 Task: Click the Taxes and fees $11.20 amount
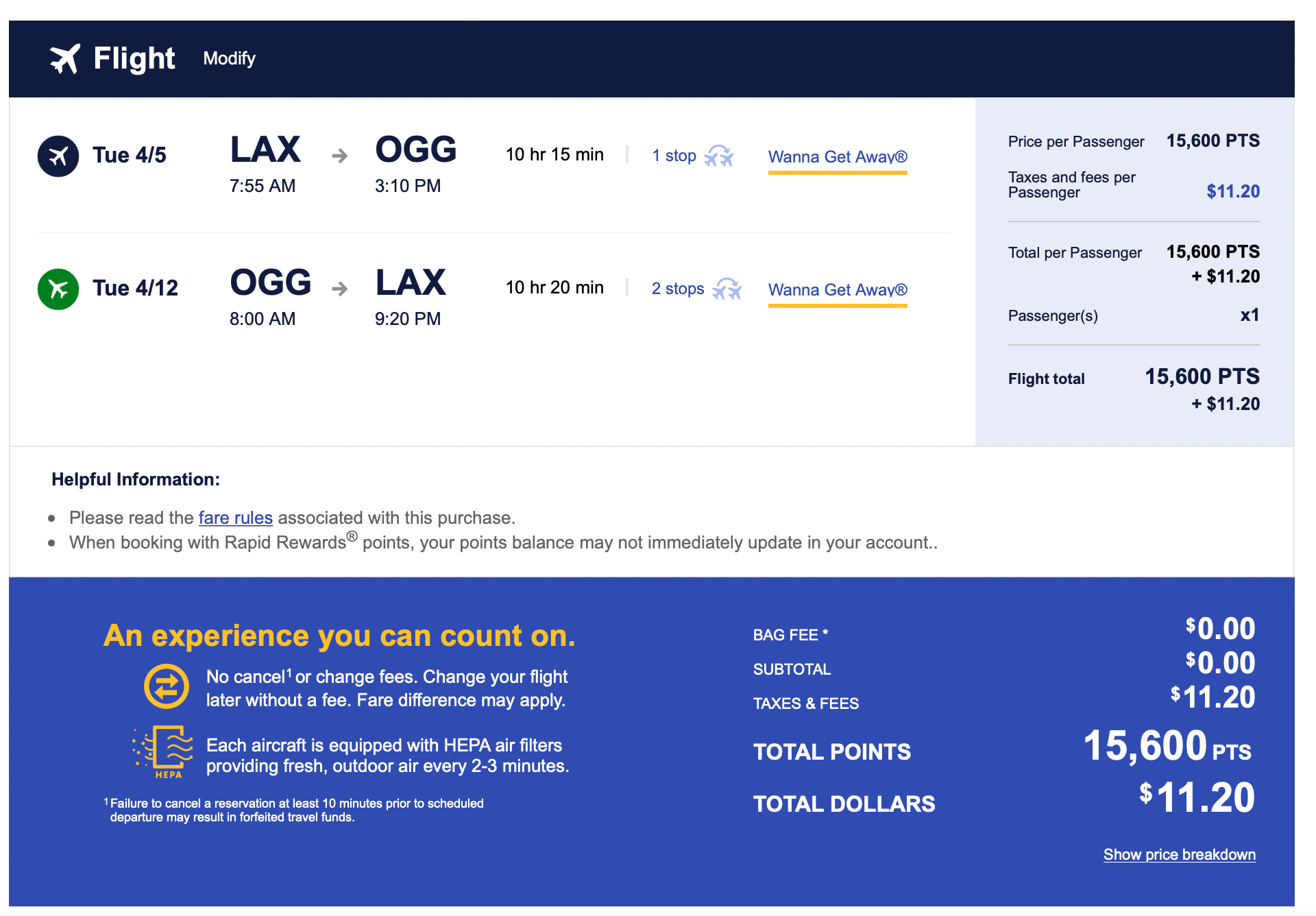[1232, 191]
